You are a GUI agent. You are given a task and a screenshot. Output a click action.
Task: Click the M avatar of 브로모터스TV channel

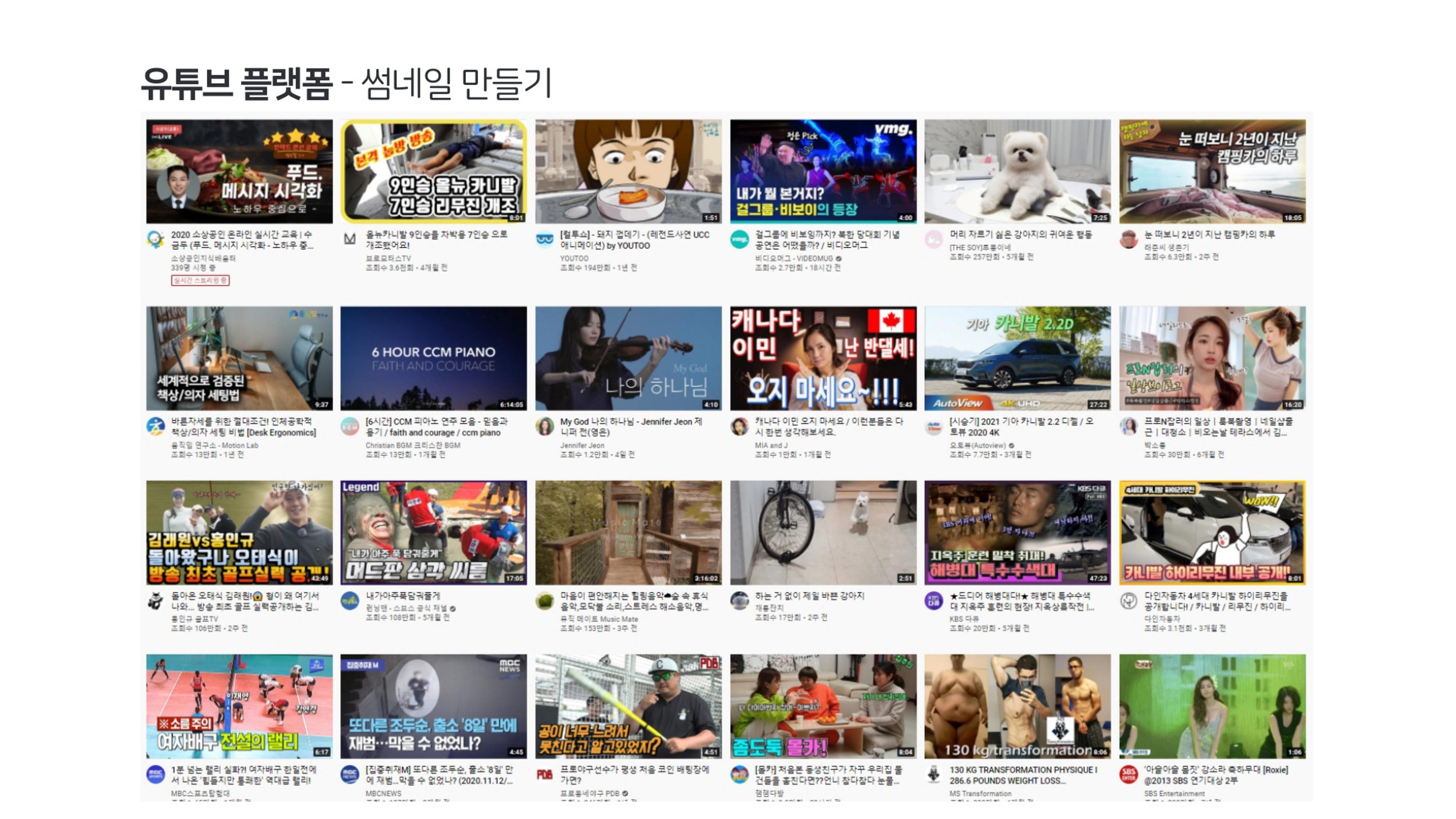coord(350,240)
